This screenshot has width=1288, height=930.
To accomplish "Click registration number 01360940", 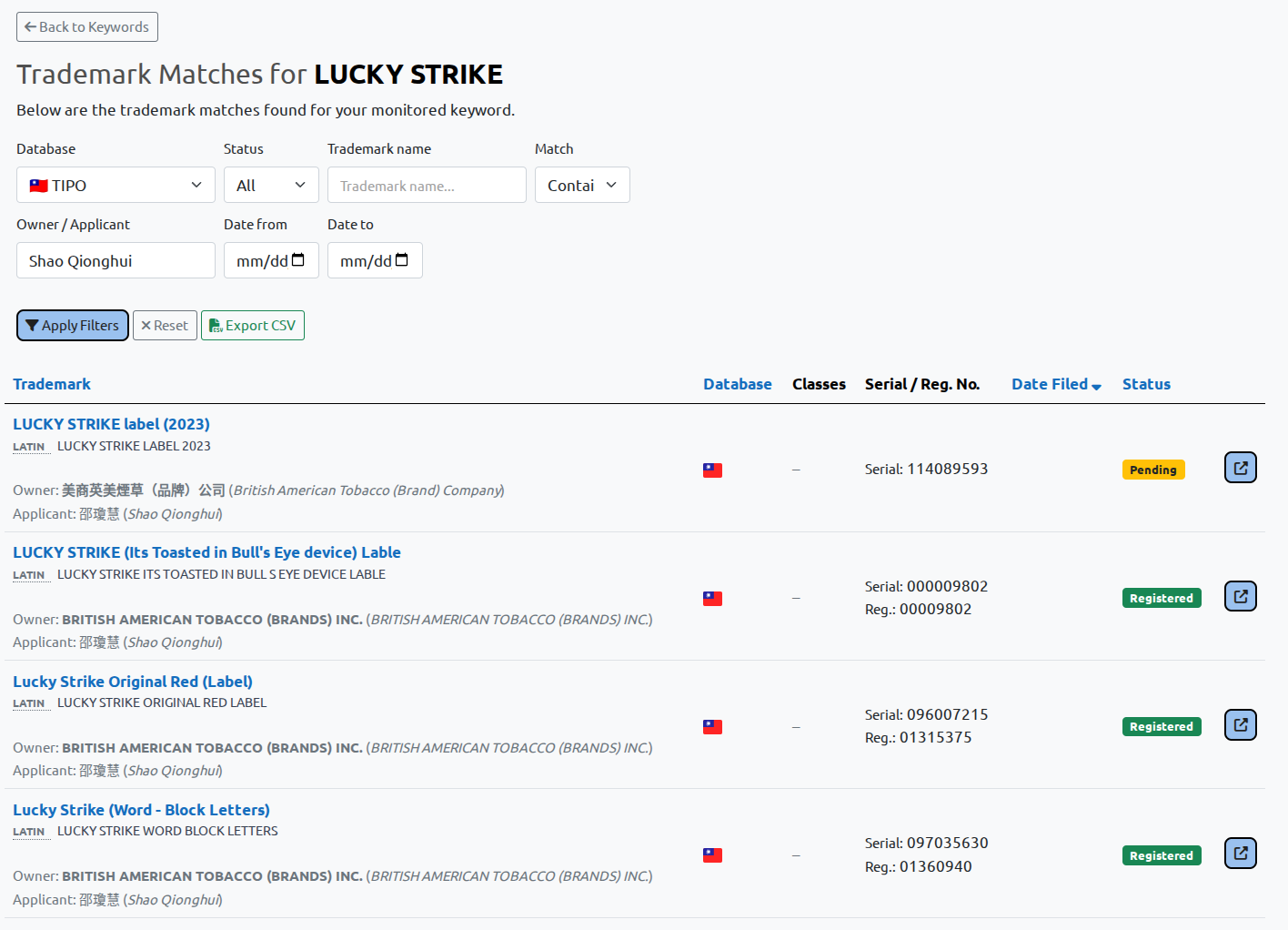I will tap(935, 866).
